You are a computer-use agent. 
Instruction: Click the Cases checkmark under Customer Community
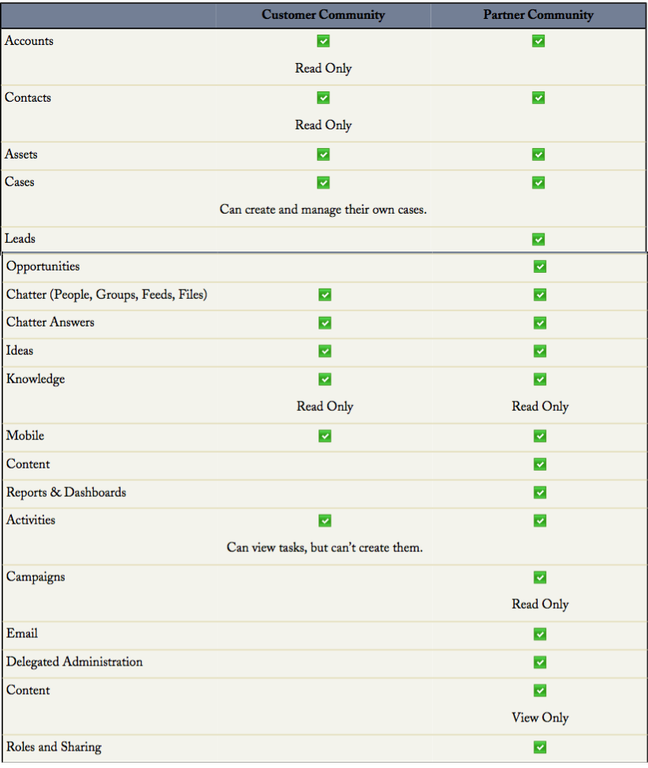pyautogui.click(x=323, y=183)
